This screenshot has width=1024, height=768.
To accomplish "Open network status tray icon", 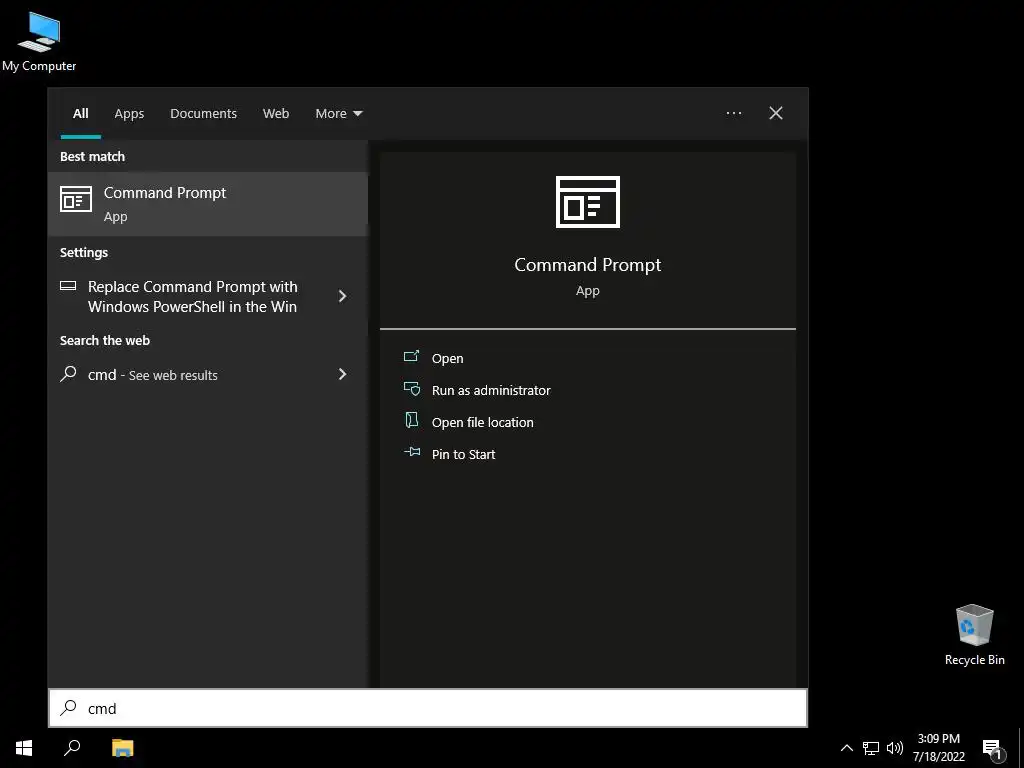I will tap(871, 748).
